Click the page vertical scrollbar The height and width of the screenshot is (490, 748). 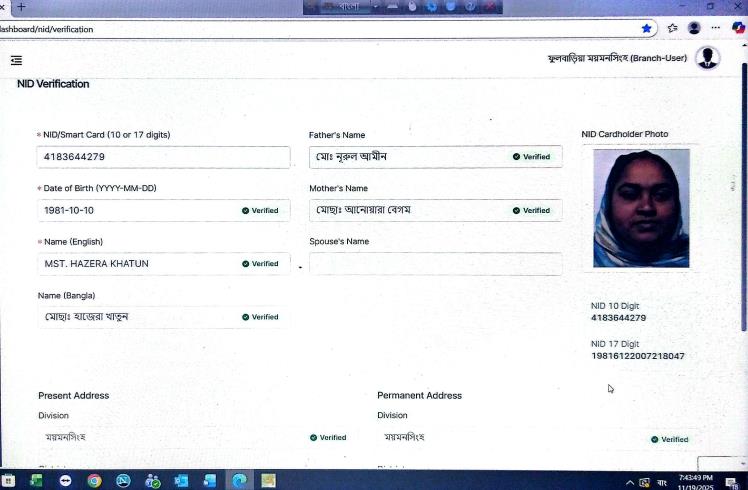(743, 200)
